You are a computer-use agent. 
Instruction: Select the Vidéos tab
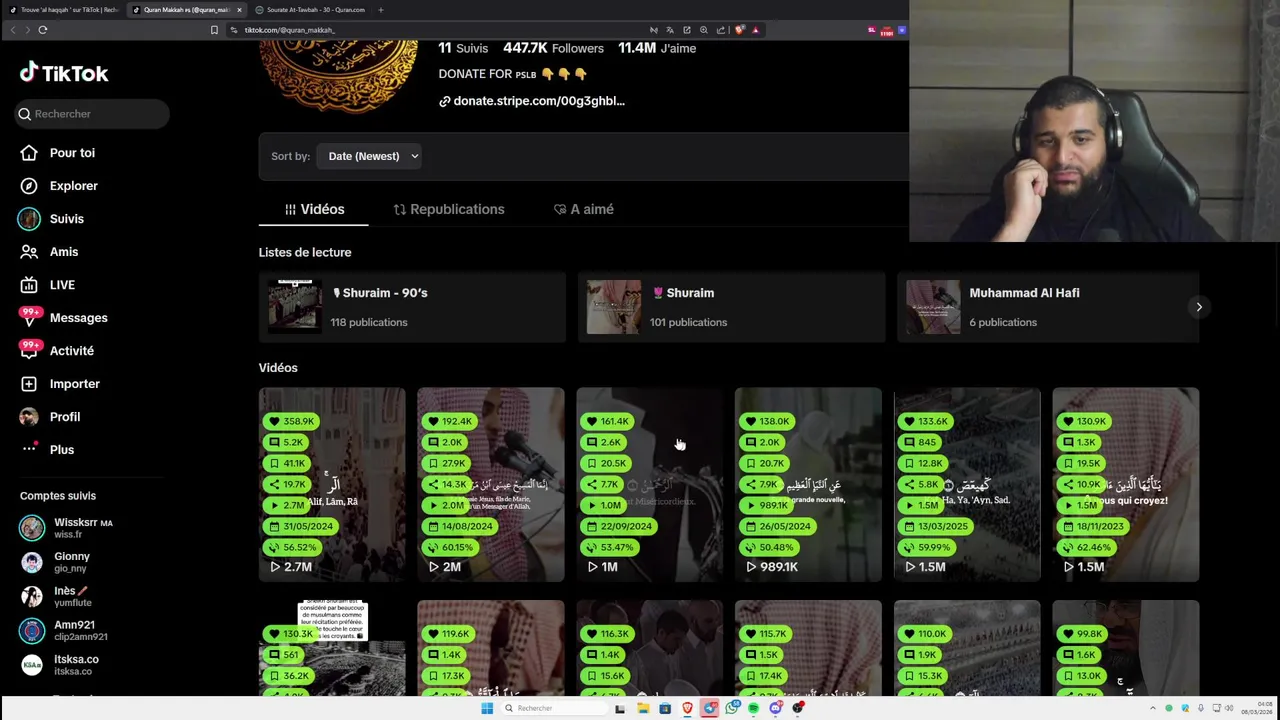pos(314,209)
